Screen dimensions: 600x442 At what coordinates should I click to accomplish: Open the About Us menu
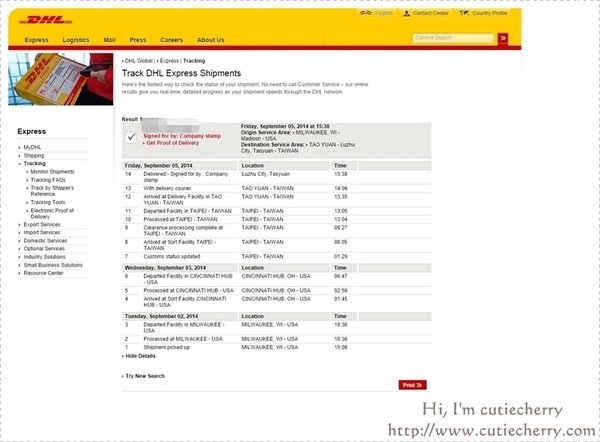[210, 40]
